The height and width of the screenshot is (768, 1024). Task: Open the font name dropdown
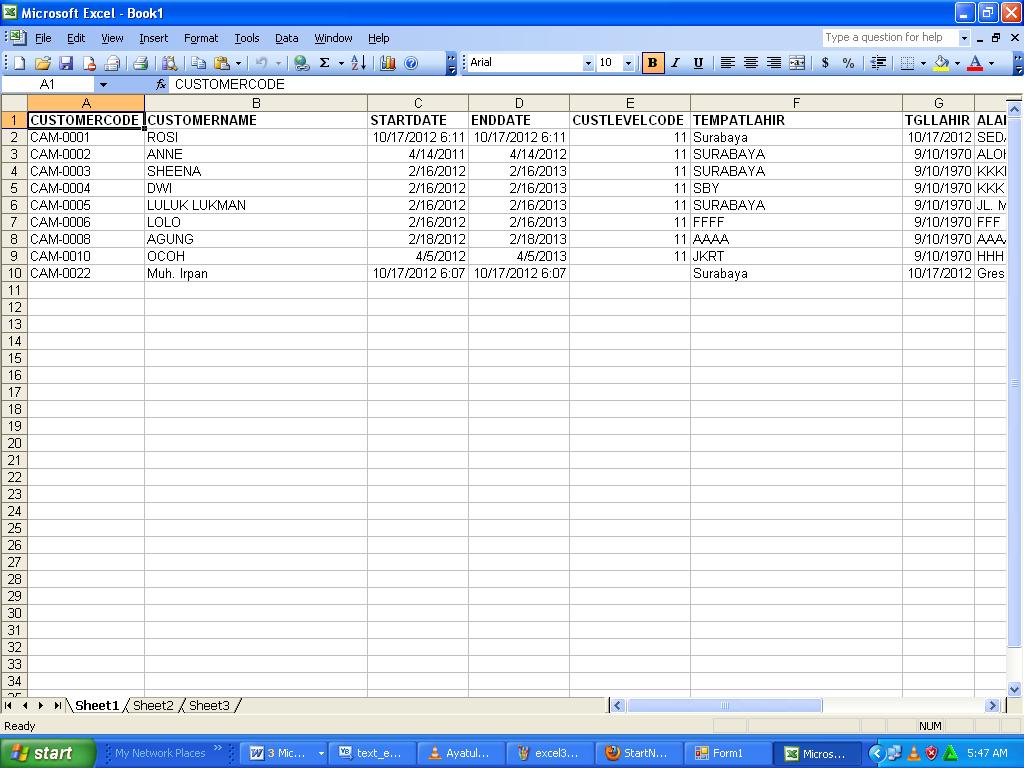(x=591, y=62)
